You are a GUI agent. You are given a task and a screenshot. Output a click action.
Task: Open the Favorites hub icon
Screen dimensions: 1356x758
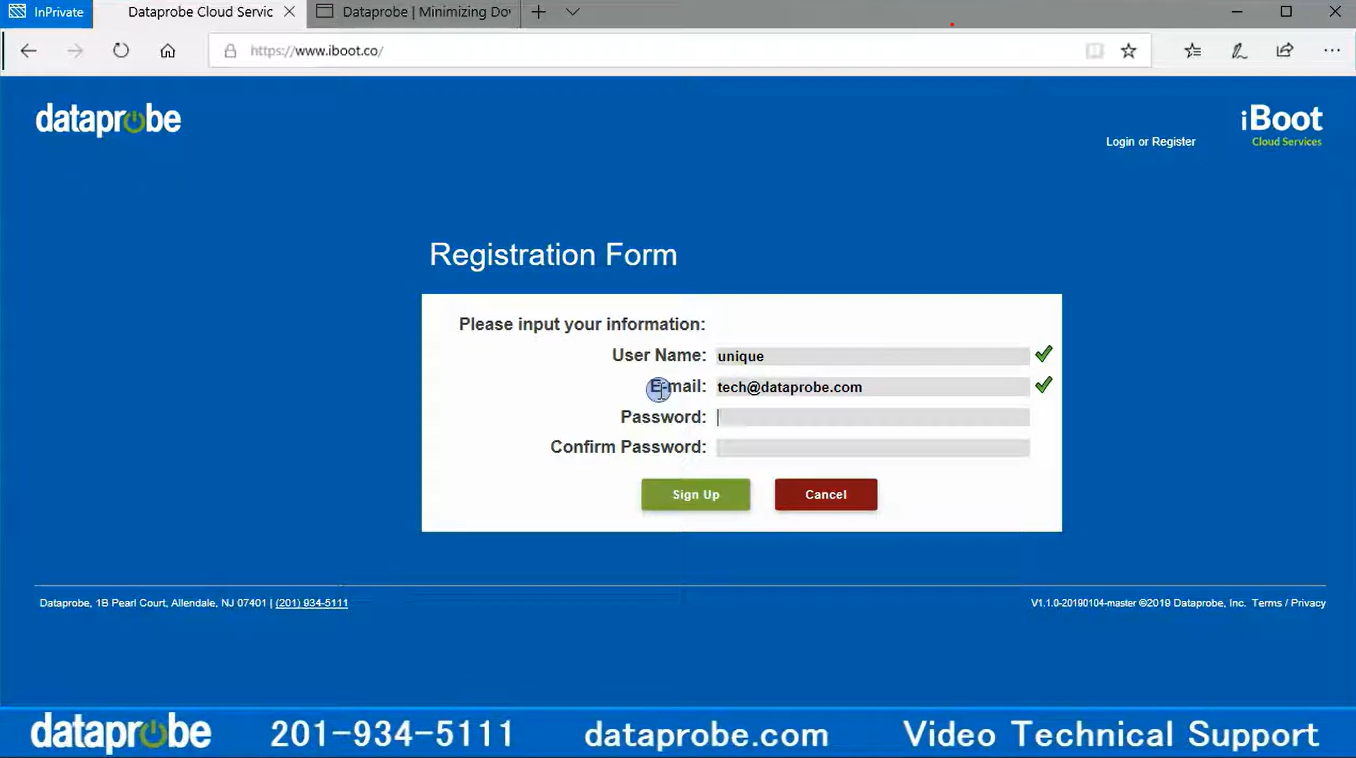(1192, 51)
